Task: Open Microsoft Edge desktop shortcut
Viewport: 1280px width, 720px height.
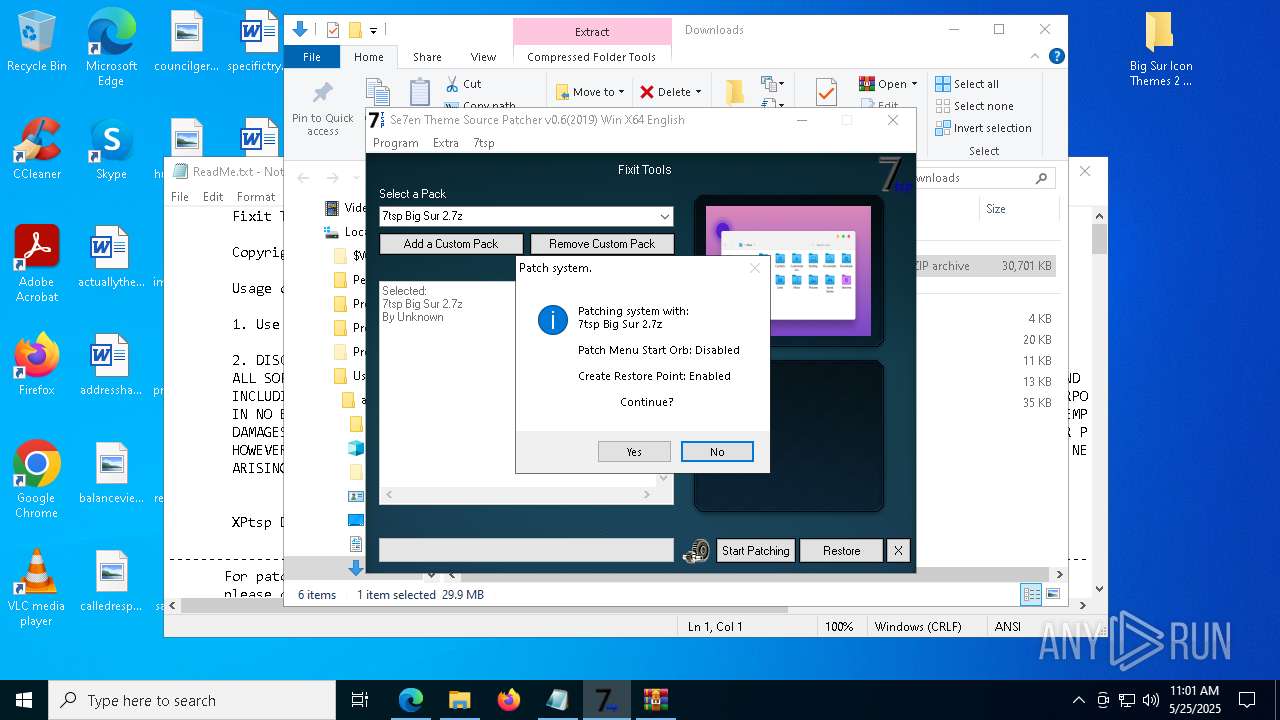Action: coord(111,47)
